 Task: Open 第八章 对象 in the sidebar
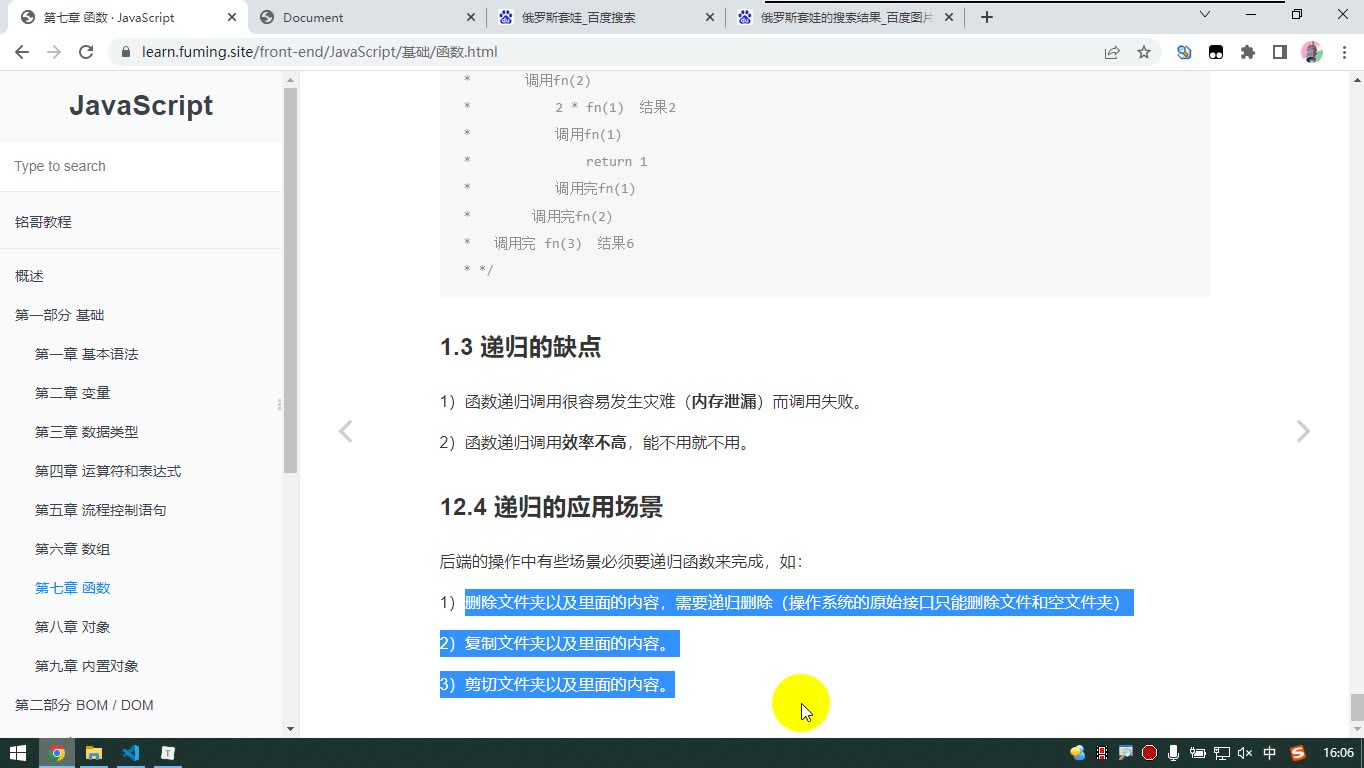pos(72,627)
